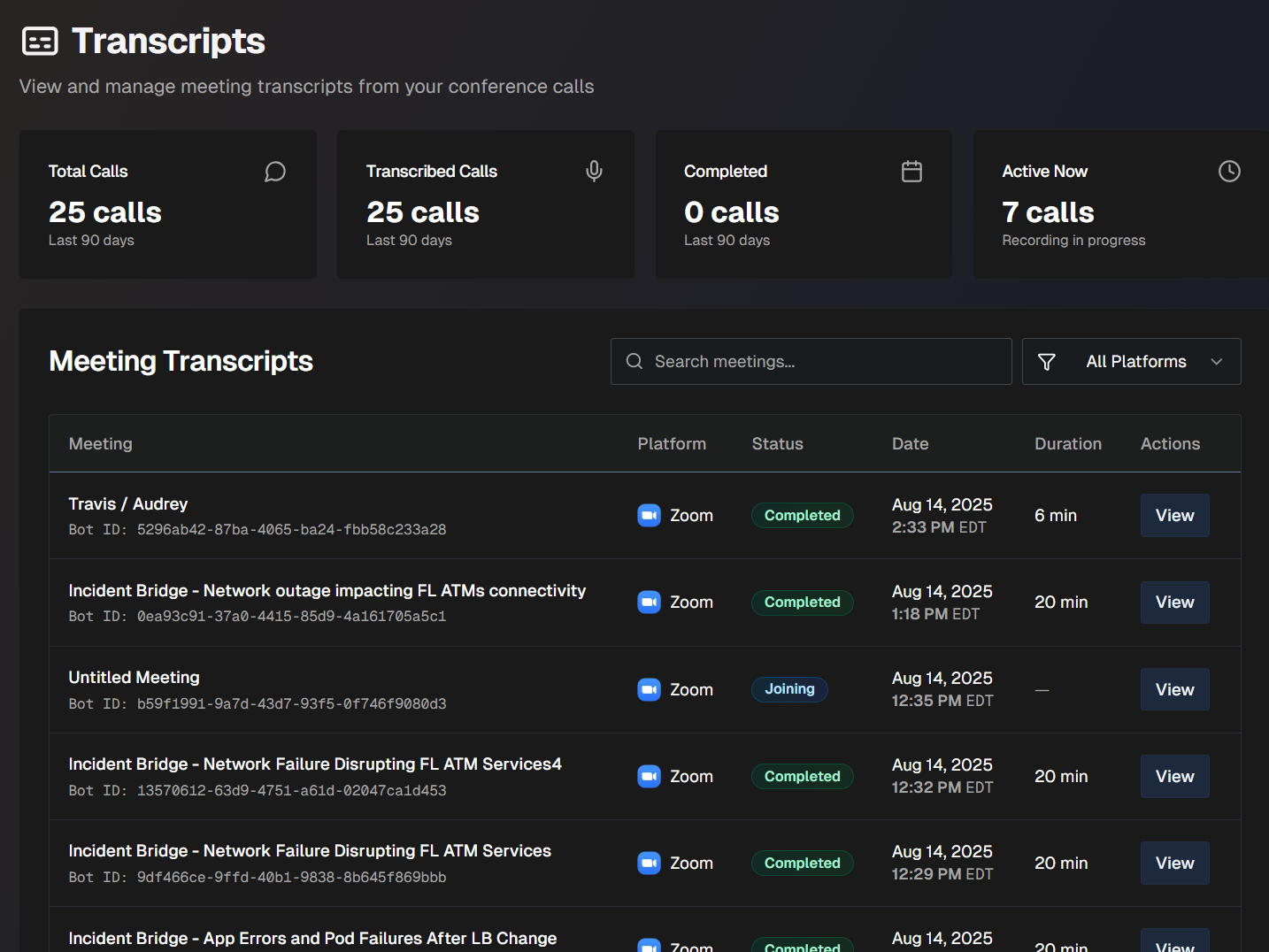Click View for the Travis / Audrey meeting
The image size is (1269, 952).
tap(1174, 515)
